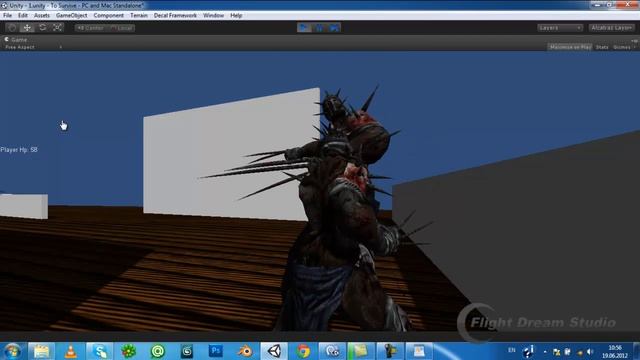
Task: Click the Show desktop button
Action: click(636, 351)
